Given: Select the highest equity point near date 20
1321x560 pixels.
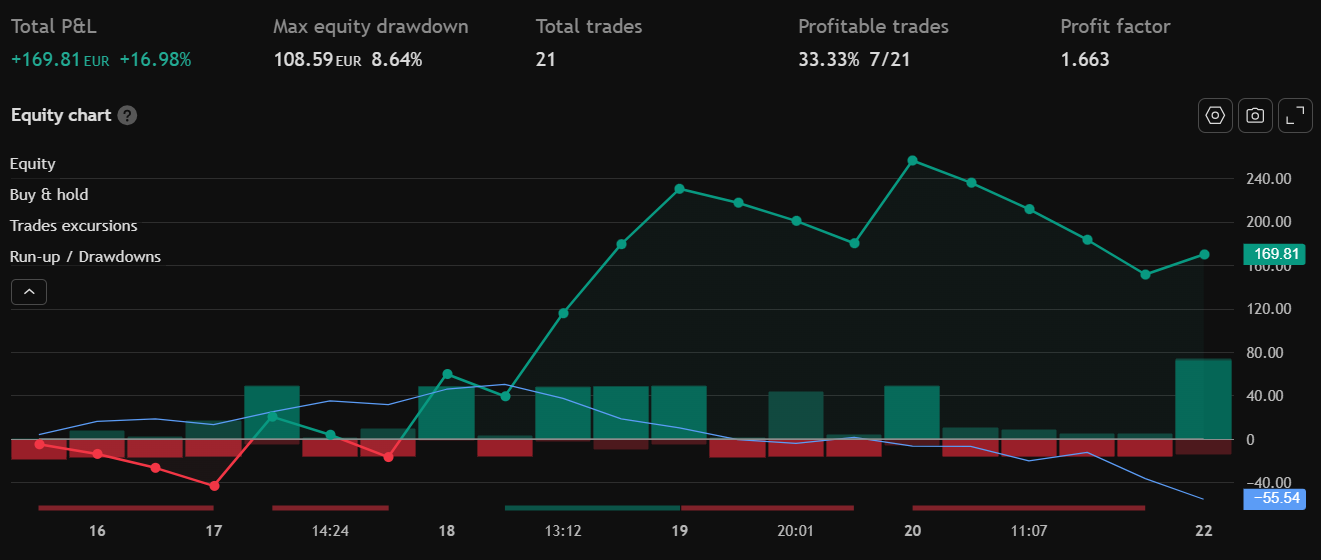Looking at the screenshot, I should pos(912,160).
